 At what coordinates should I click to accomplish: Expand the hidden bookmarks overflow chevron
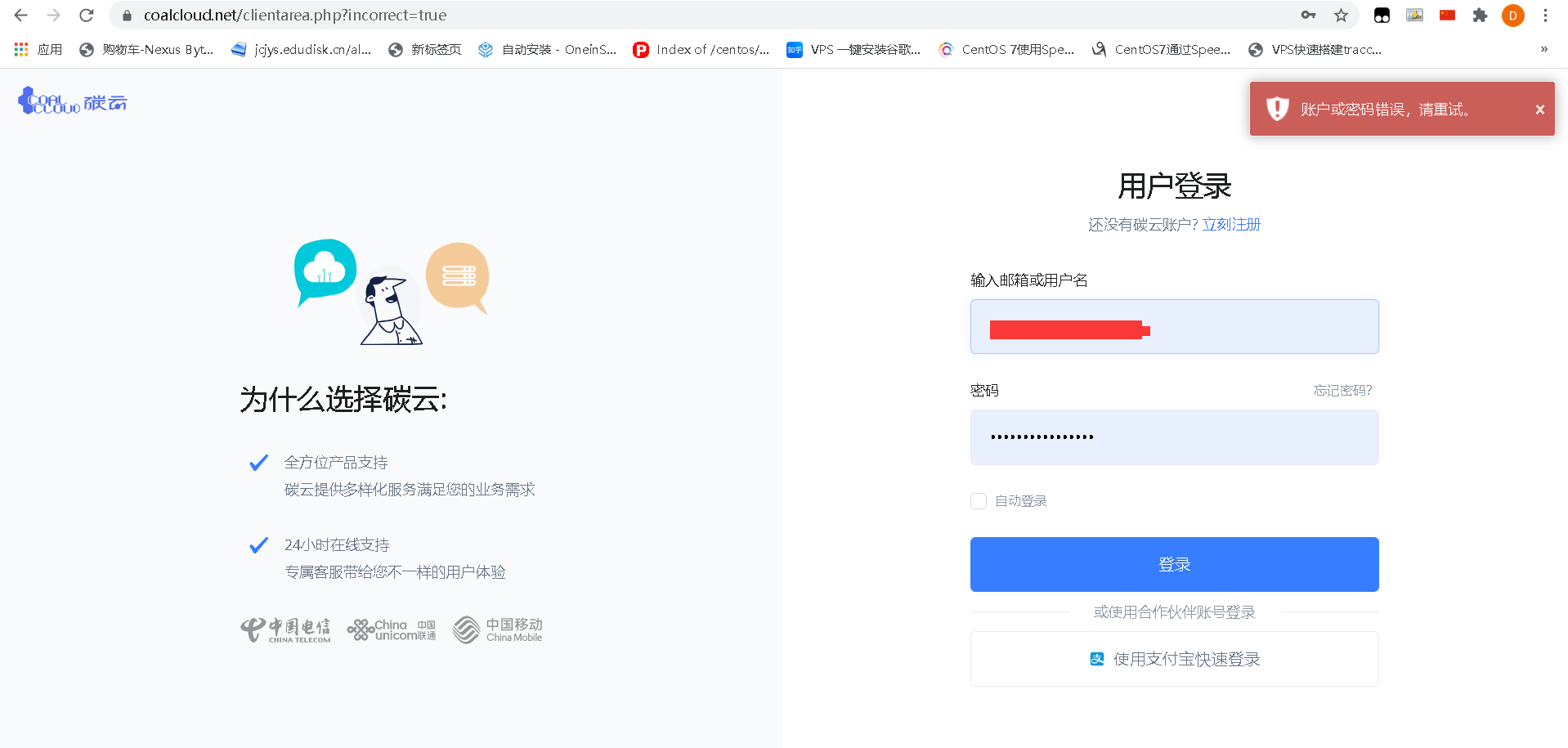pos(1543,50)
